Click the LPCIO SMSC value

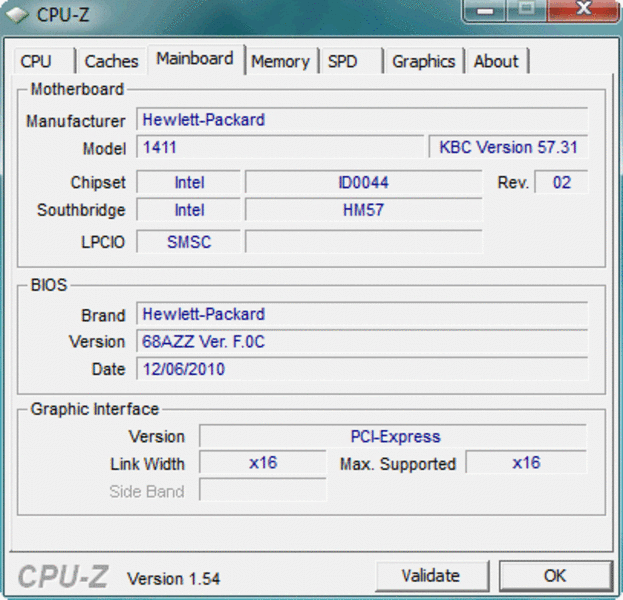pyautogui.click(x=189, y=241)
